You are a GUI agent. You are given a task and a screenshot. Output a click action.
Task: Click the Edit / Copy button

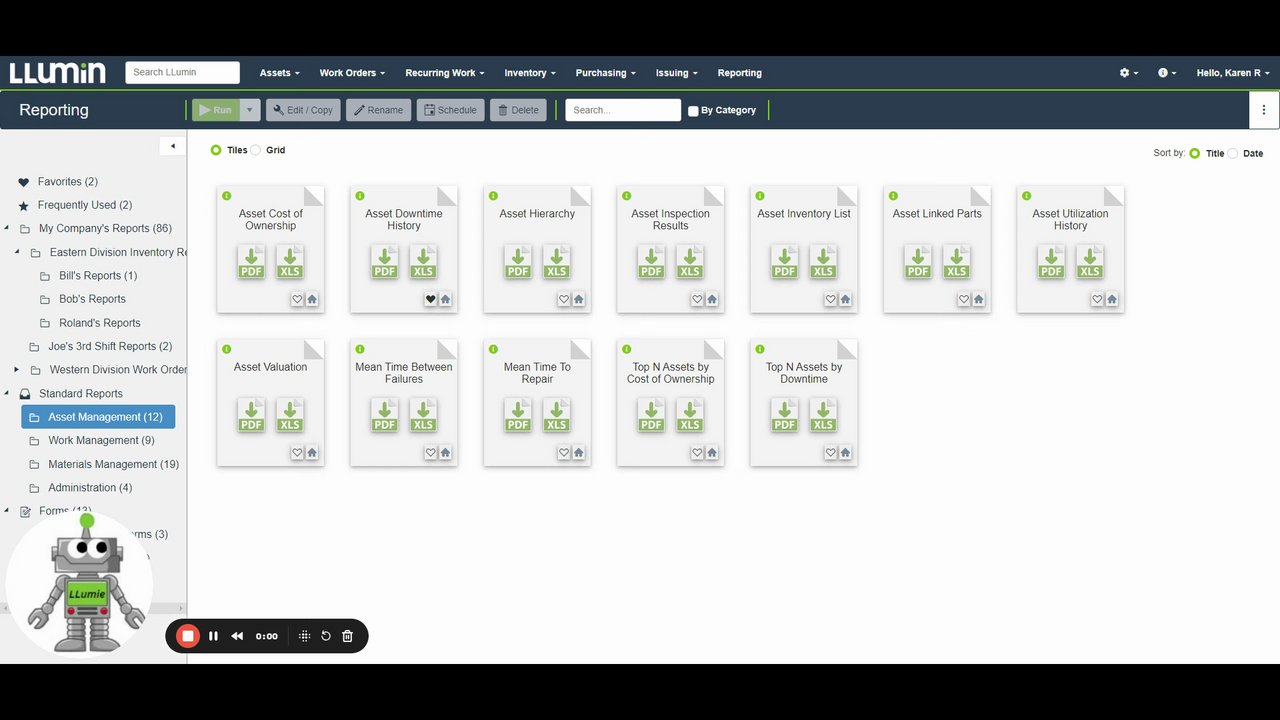[303, 110]
